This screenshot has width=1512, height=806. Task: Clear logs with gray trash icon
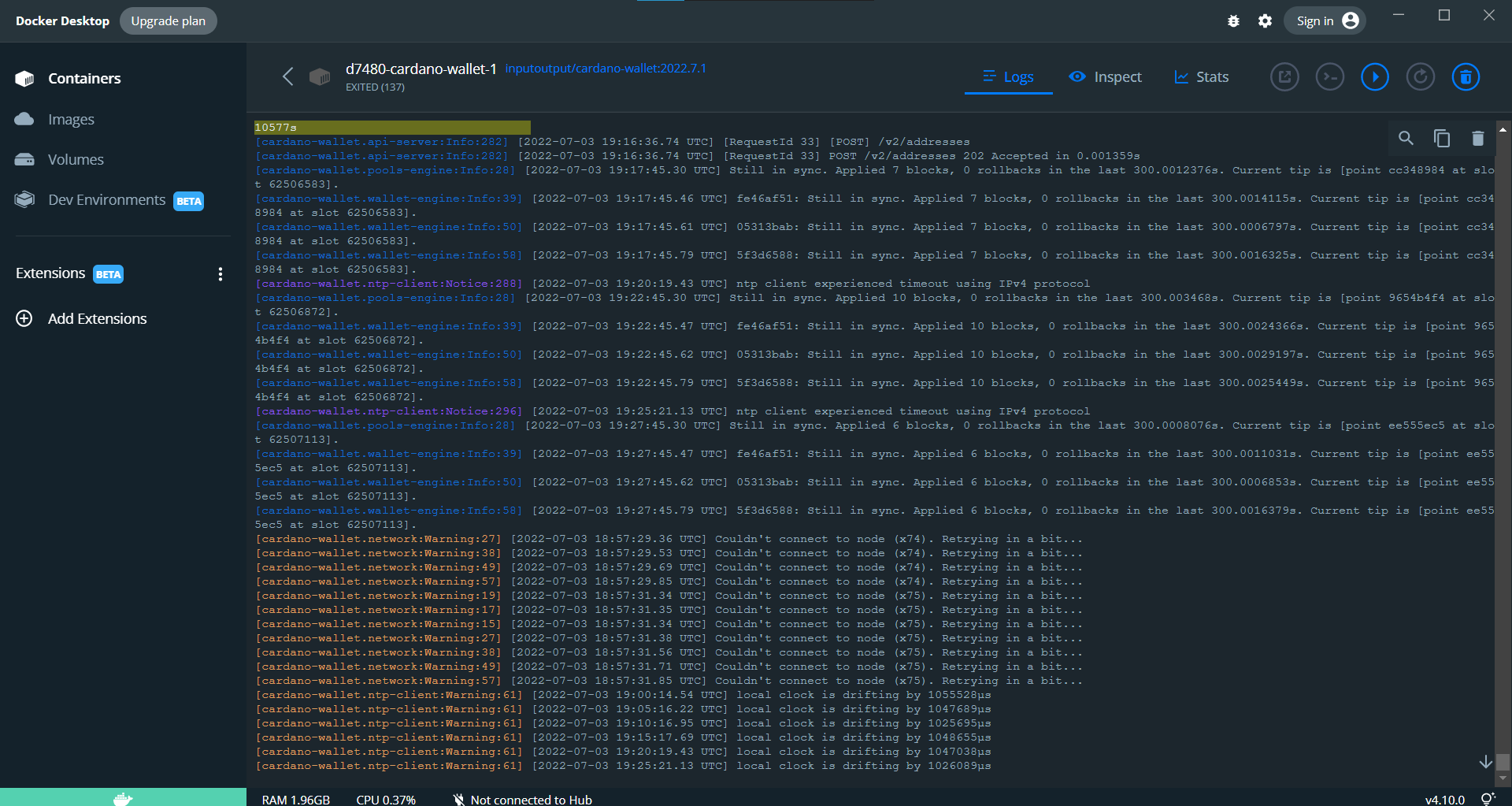coord(1478,139)
